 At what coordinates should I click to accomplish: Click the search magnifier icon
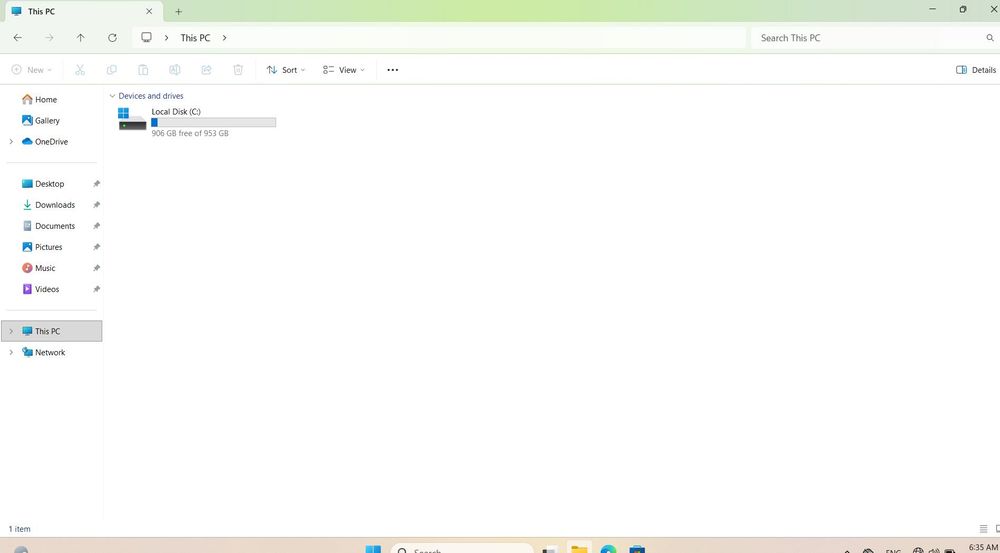(x=990, y=38)
